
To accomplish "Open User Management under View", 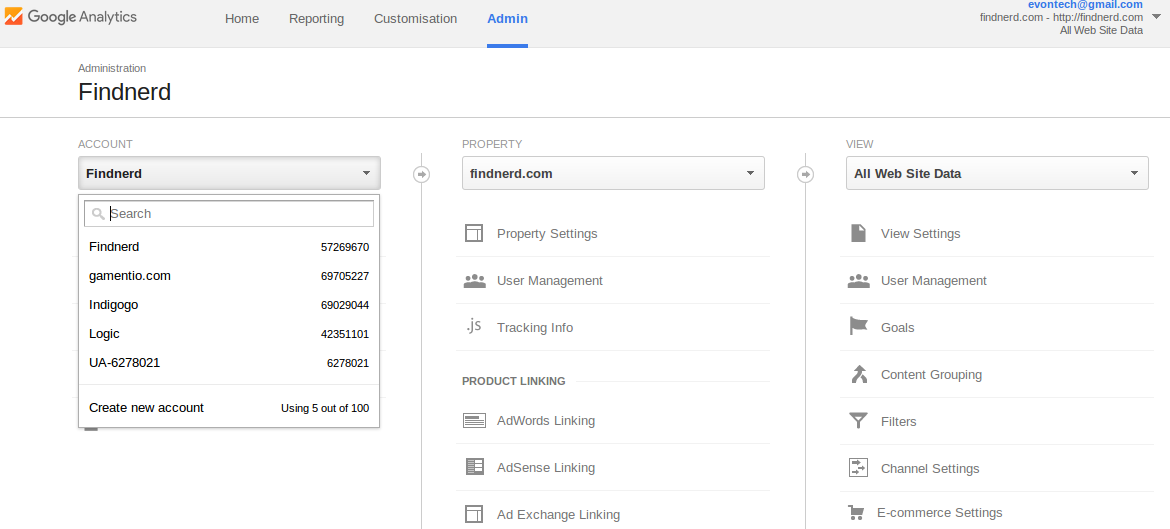I will click(x=933, y=281).
